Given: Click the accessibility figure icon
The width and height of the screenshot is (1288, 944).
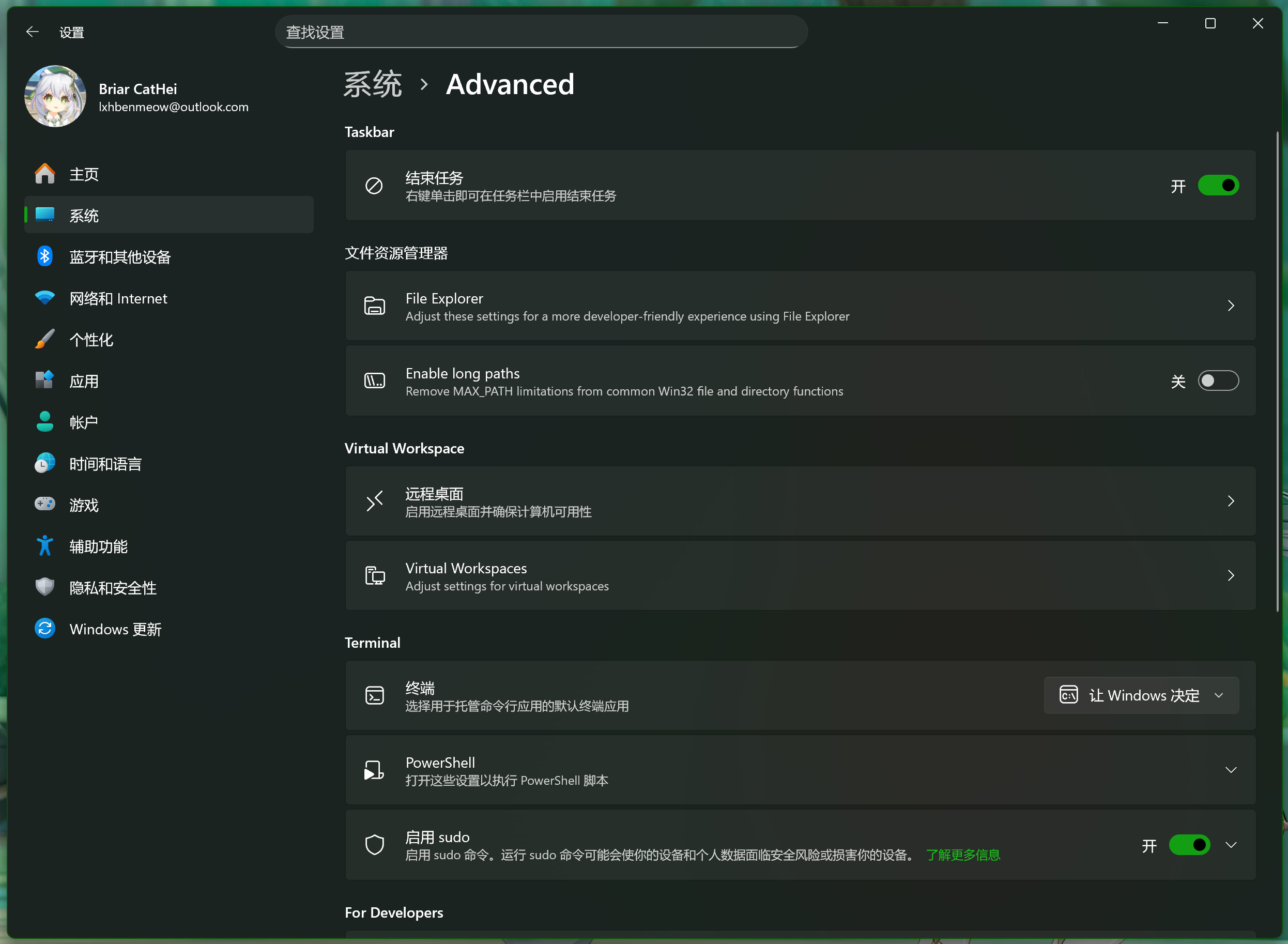Looking at the screenshot, I should (44, 546).
